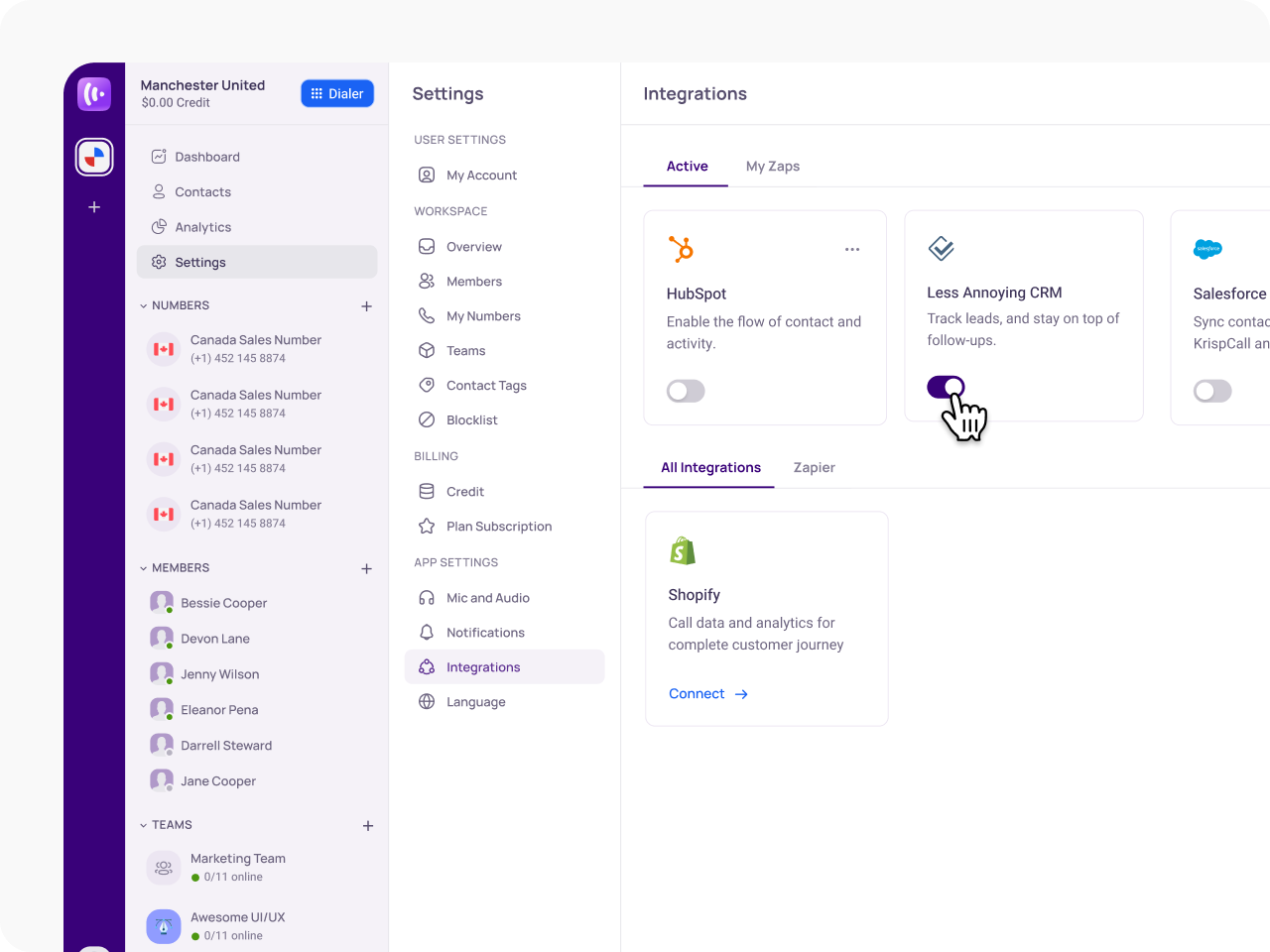The width and height of the screenshot is (1270, 952).
Task: Add a new workspace with plus icon
Action: click(x=94, y=207)
